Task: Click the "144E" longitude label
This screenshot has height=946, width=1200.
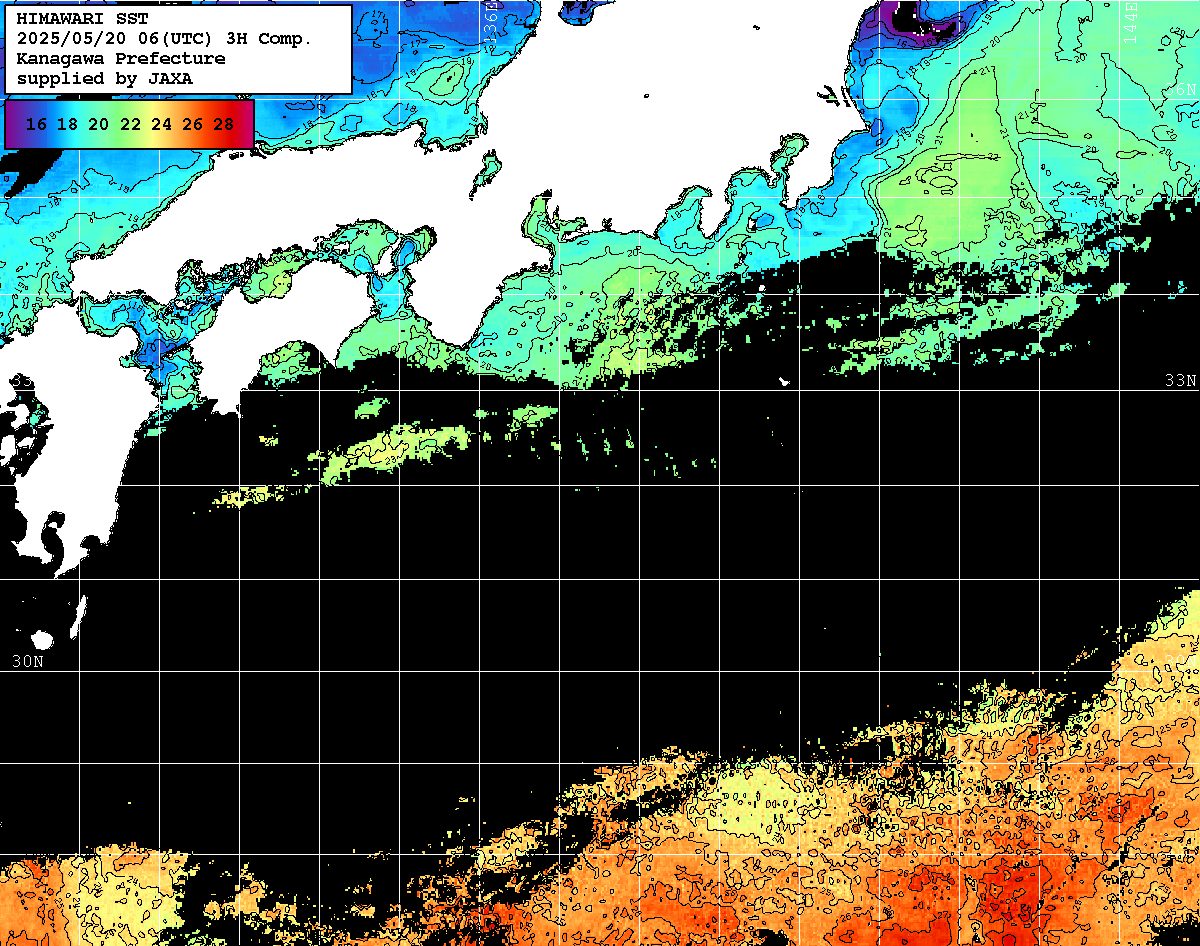Action: coord(1130,23)
